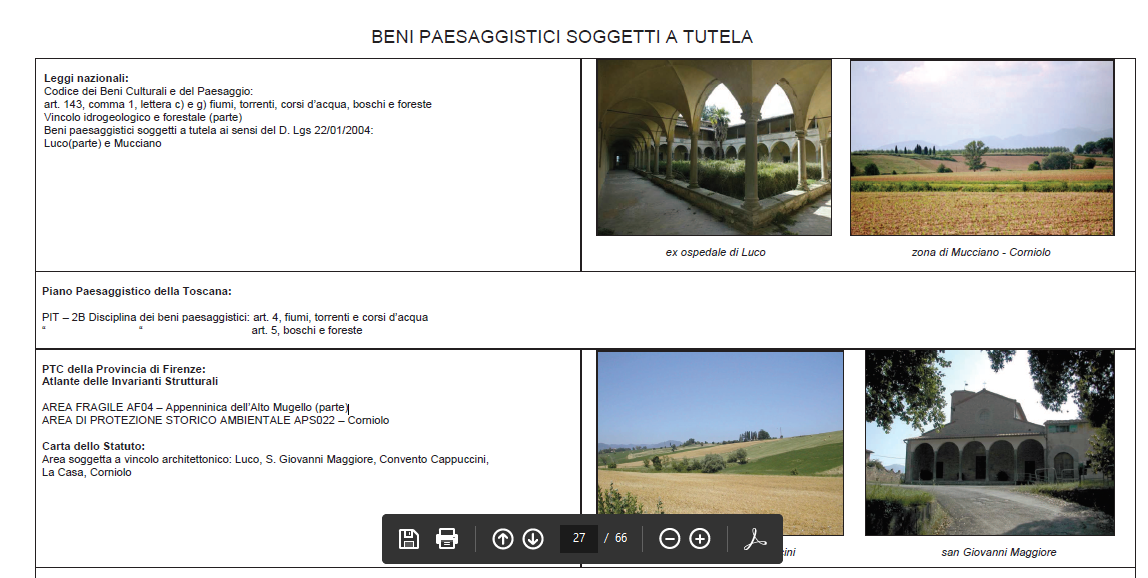The image size is (1148, 578).
Task: Click the "Carta dello Statuto:" heading
Action: 94,446
